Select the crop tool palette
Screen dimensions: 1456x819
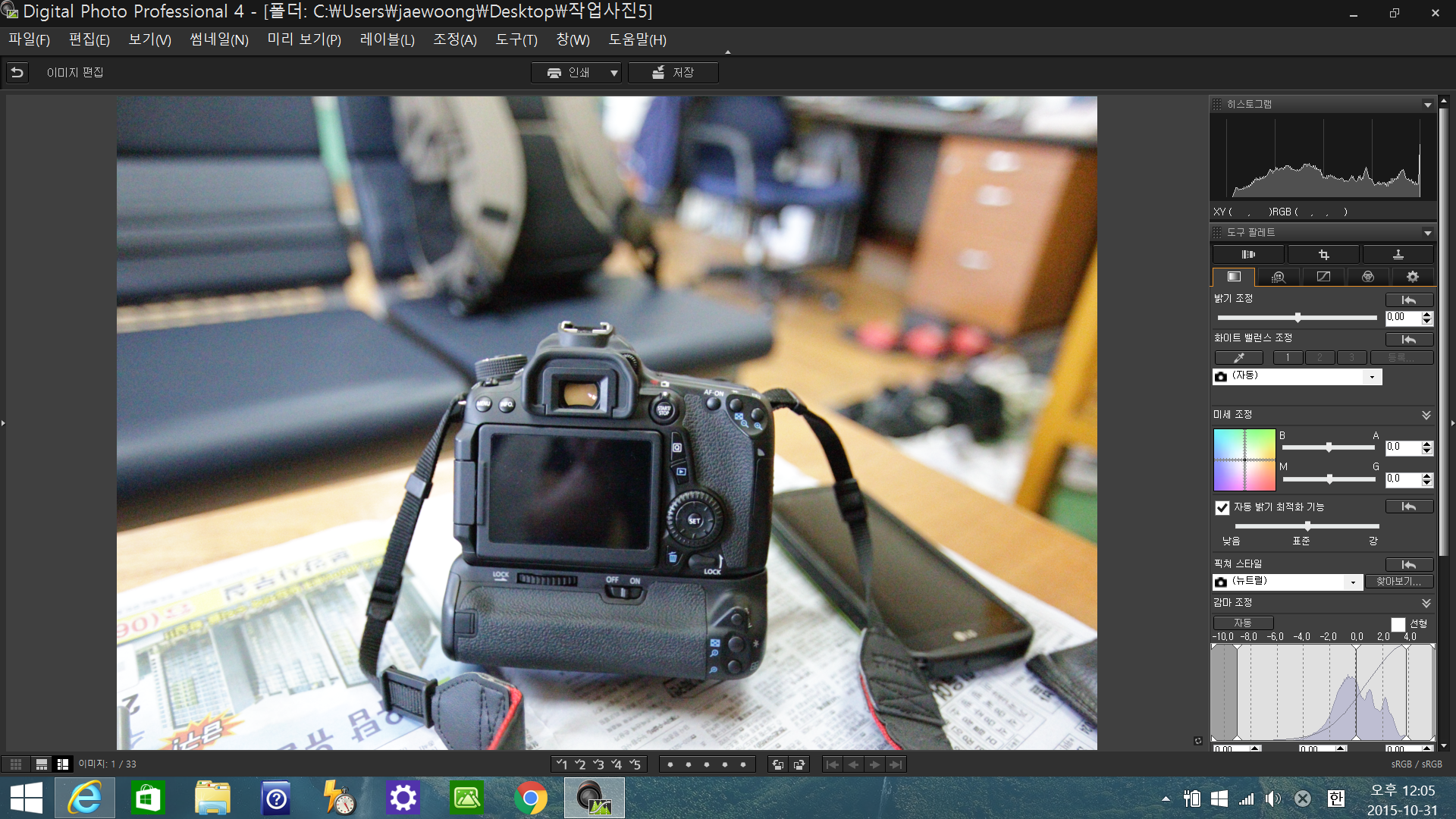click(1323, 255)
